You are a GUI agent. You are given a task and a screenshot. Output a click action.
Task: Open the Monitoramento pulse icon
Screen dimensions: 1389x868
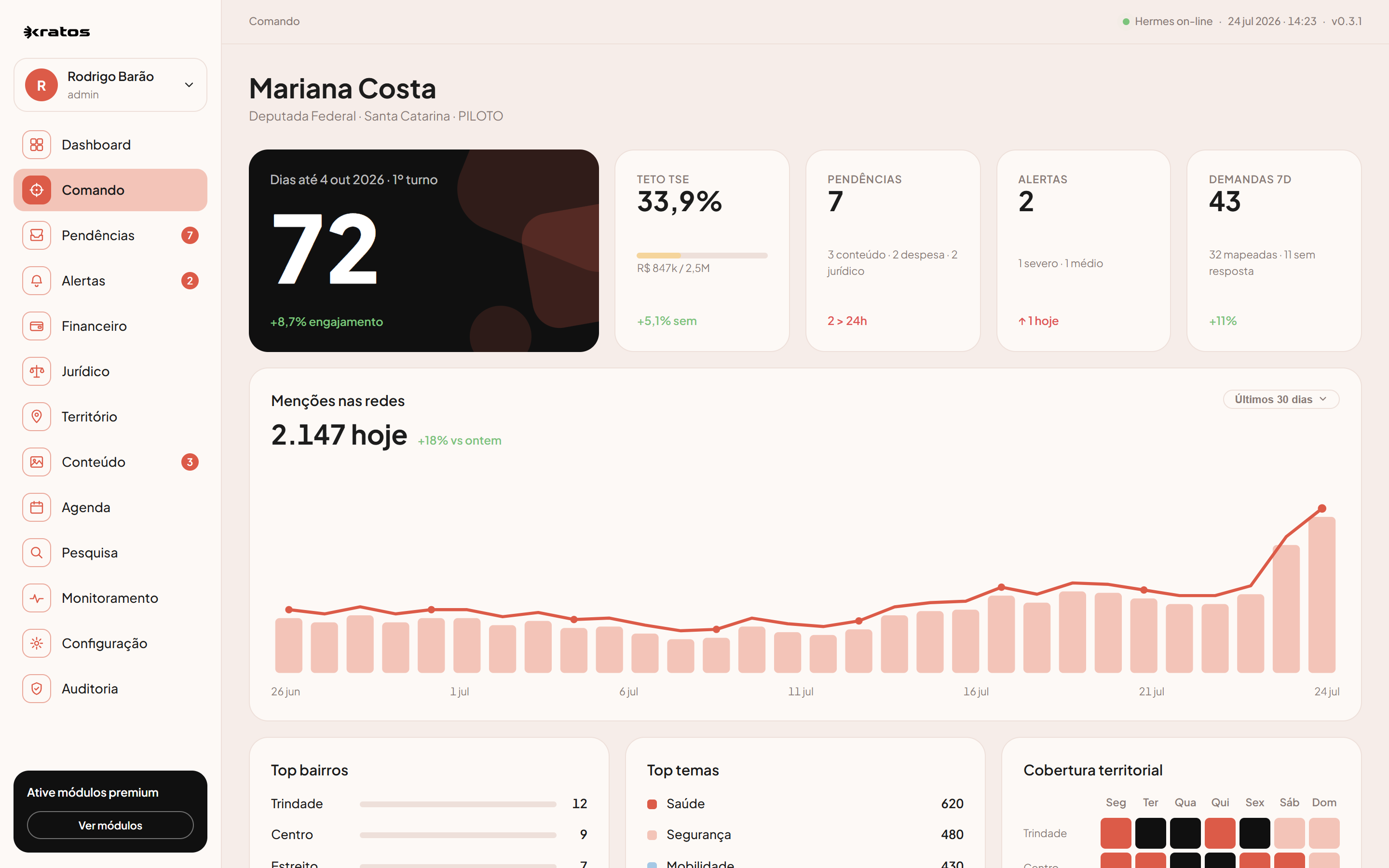click(x=37, y=598)
